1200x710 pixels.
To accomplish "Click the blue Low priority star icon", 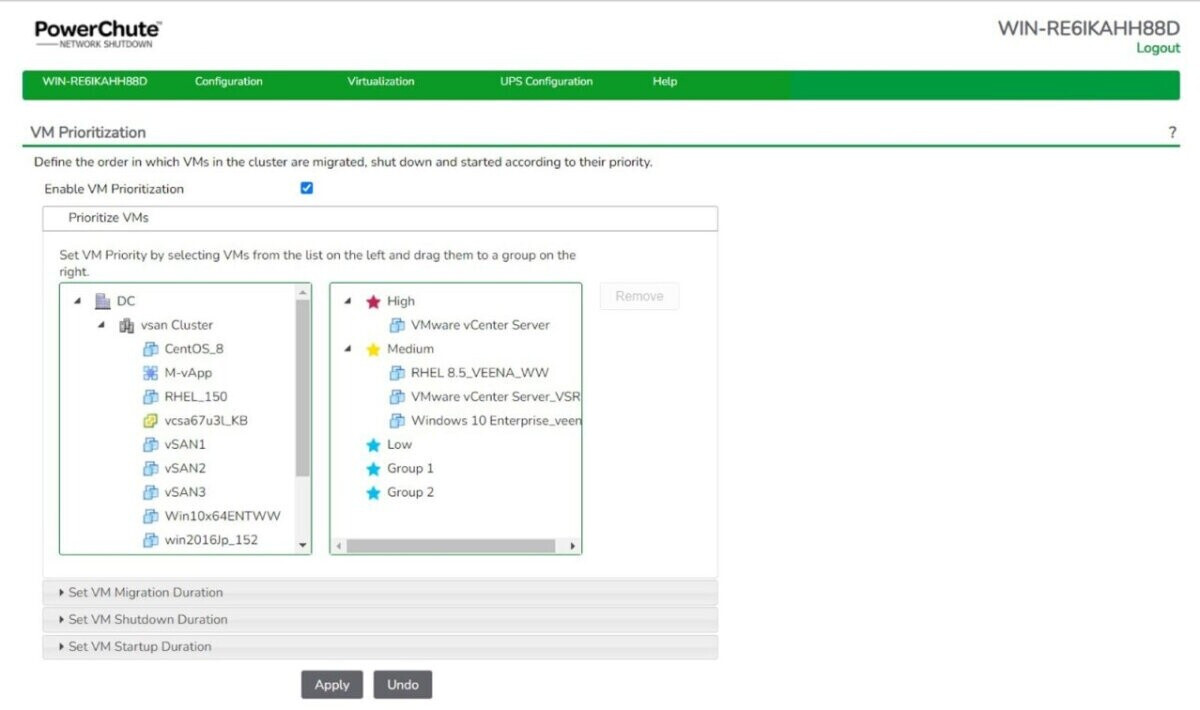I will (x=373, y=445).
